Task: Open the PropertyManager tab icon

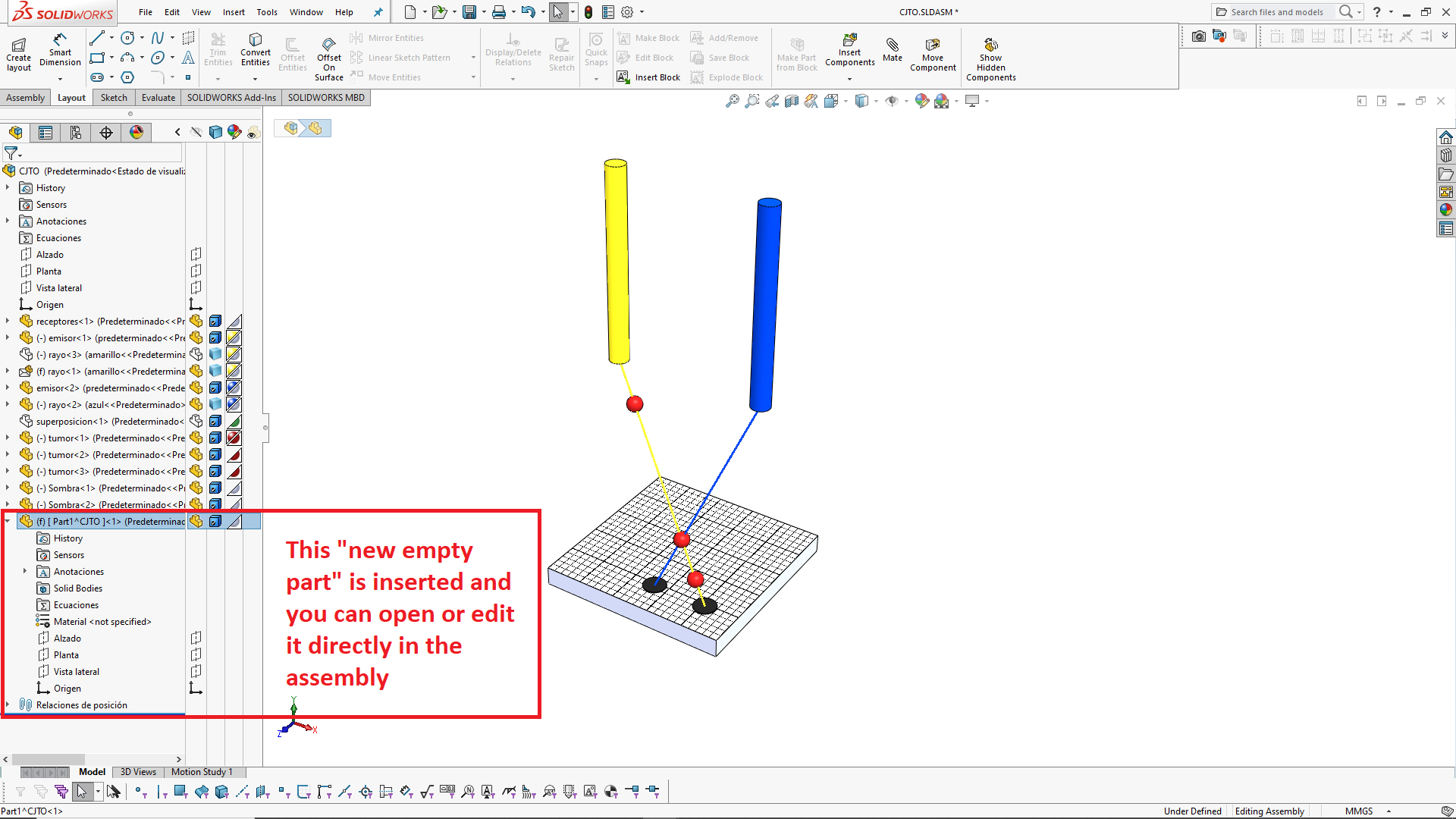Action: [x=45, y=133]
